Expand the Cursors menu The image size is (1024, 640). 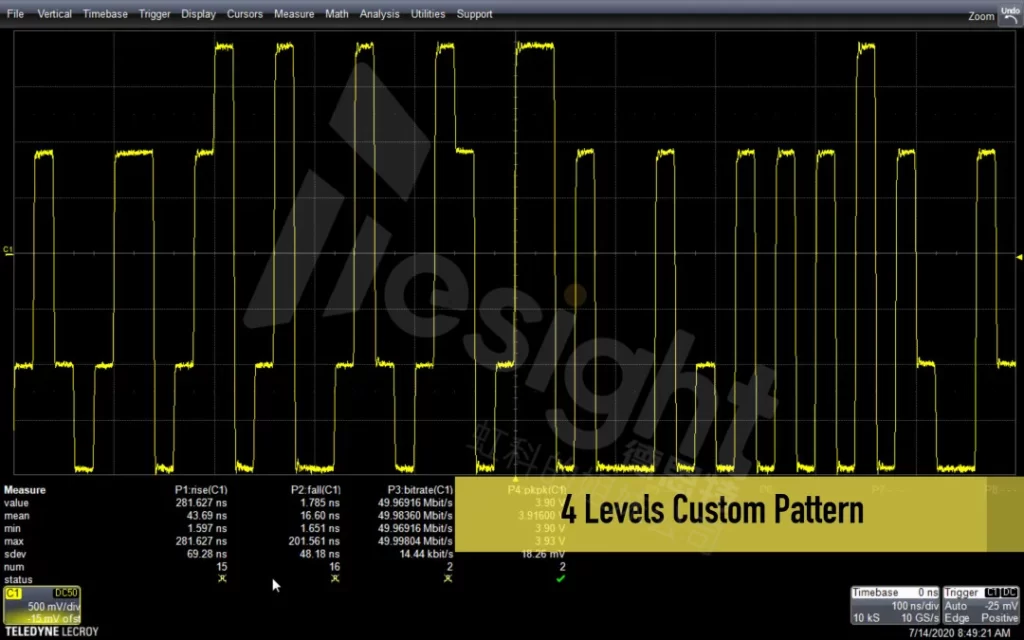coord(244,14)
